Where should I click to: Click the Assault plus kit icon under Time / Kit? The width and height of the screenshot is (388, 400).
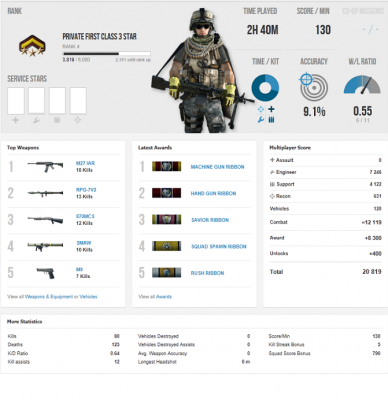tap(271, 109)
